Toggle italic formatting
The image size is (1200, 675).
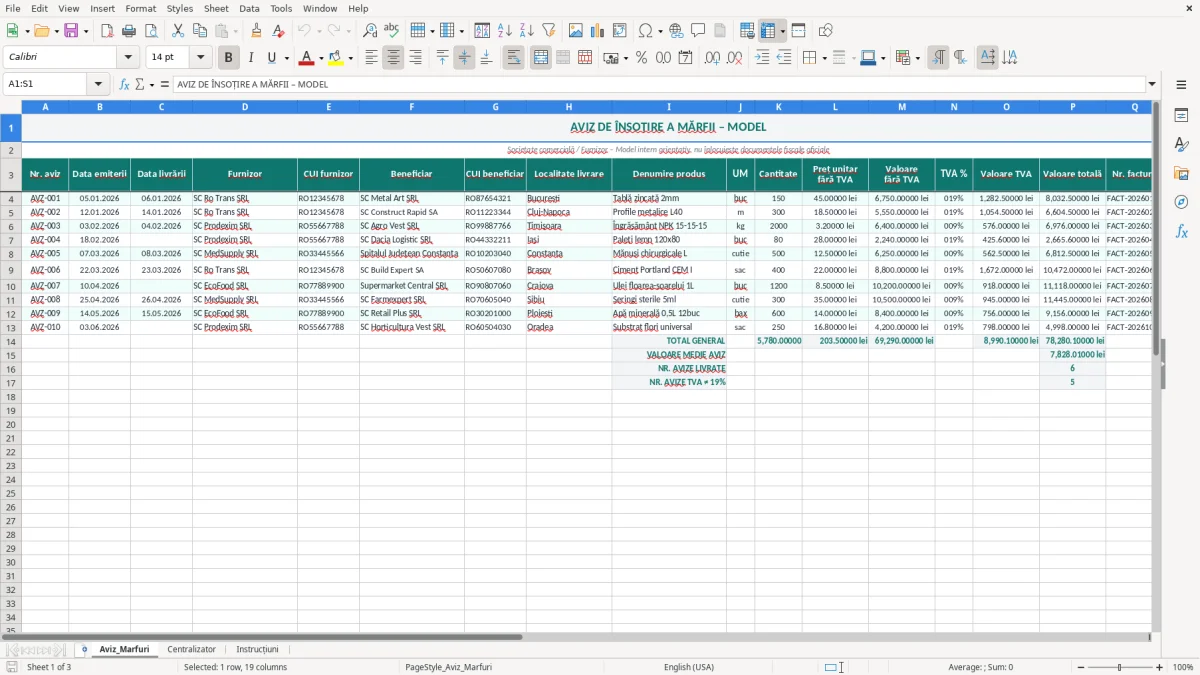(250, 58)
